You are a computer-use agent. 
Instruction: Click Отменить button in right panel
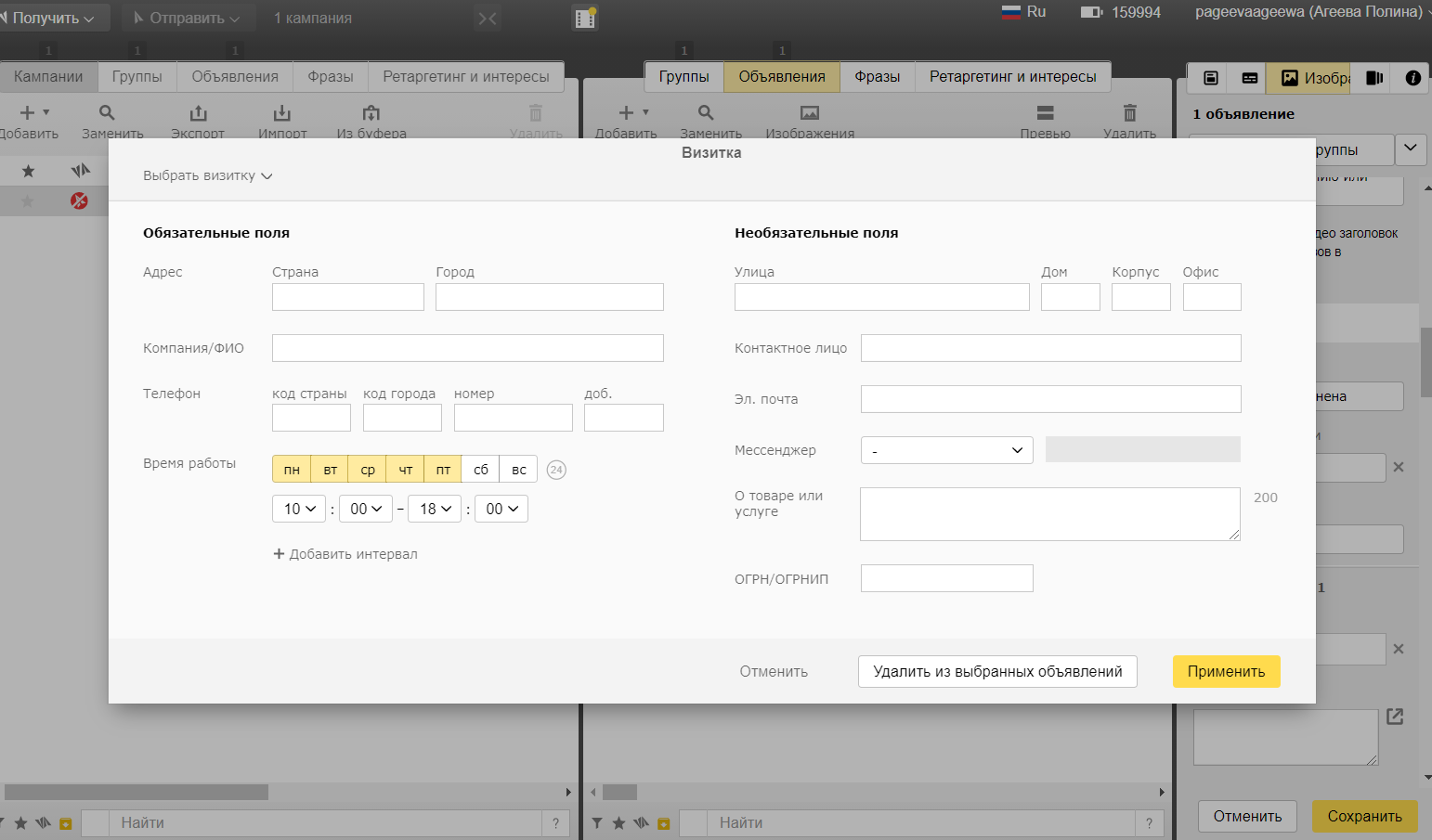tap(1247, 816)
